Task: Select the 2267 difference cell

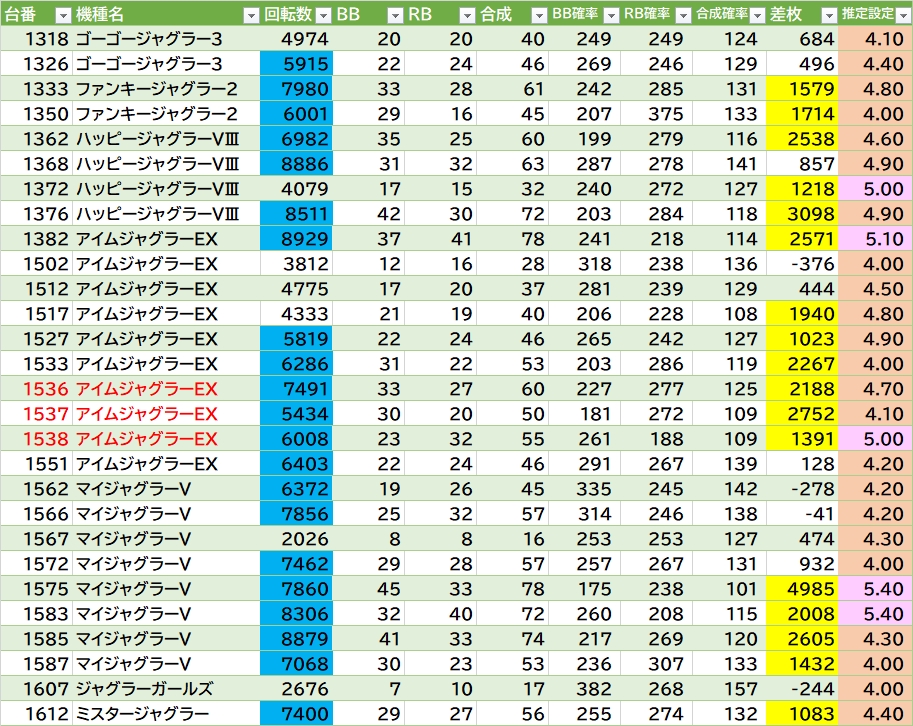Action: tap(802, 364)
